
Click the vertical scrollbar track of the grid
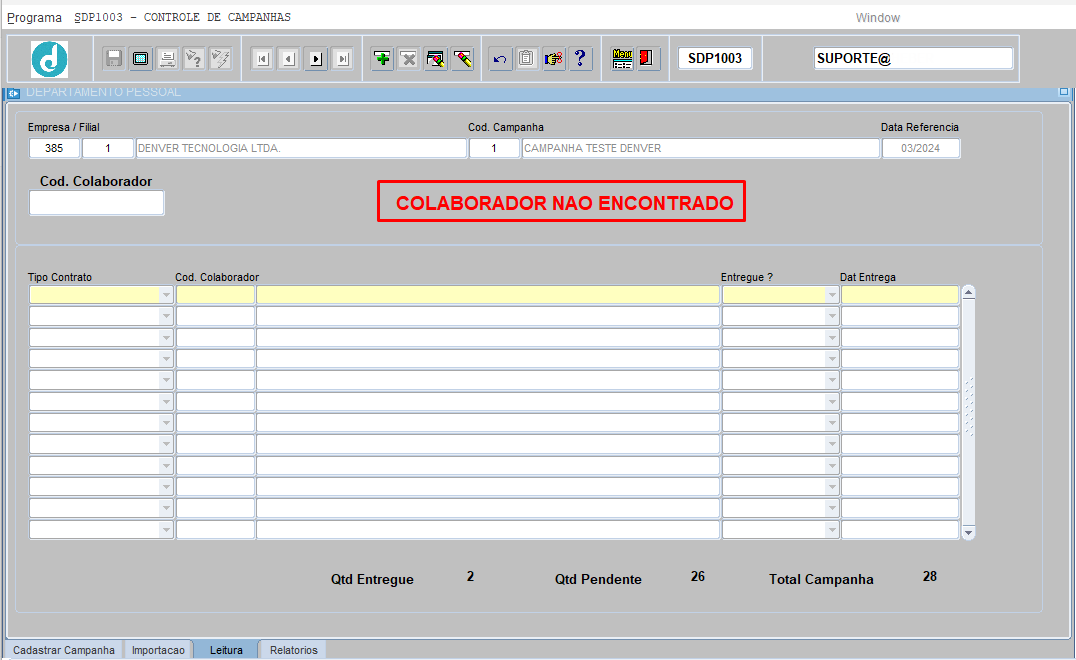coord(968,412)
